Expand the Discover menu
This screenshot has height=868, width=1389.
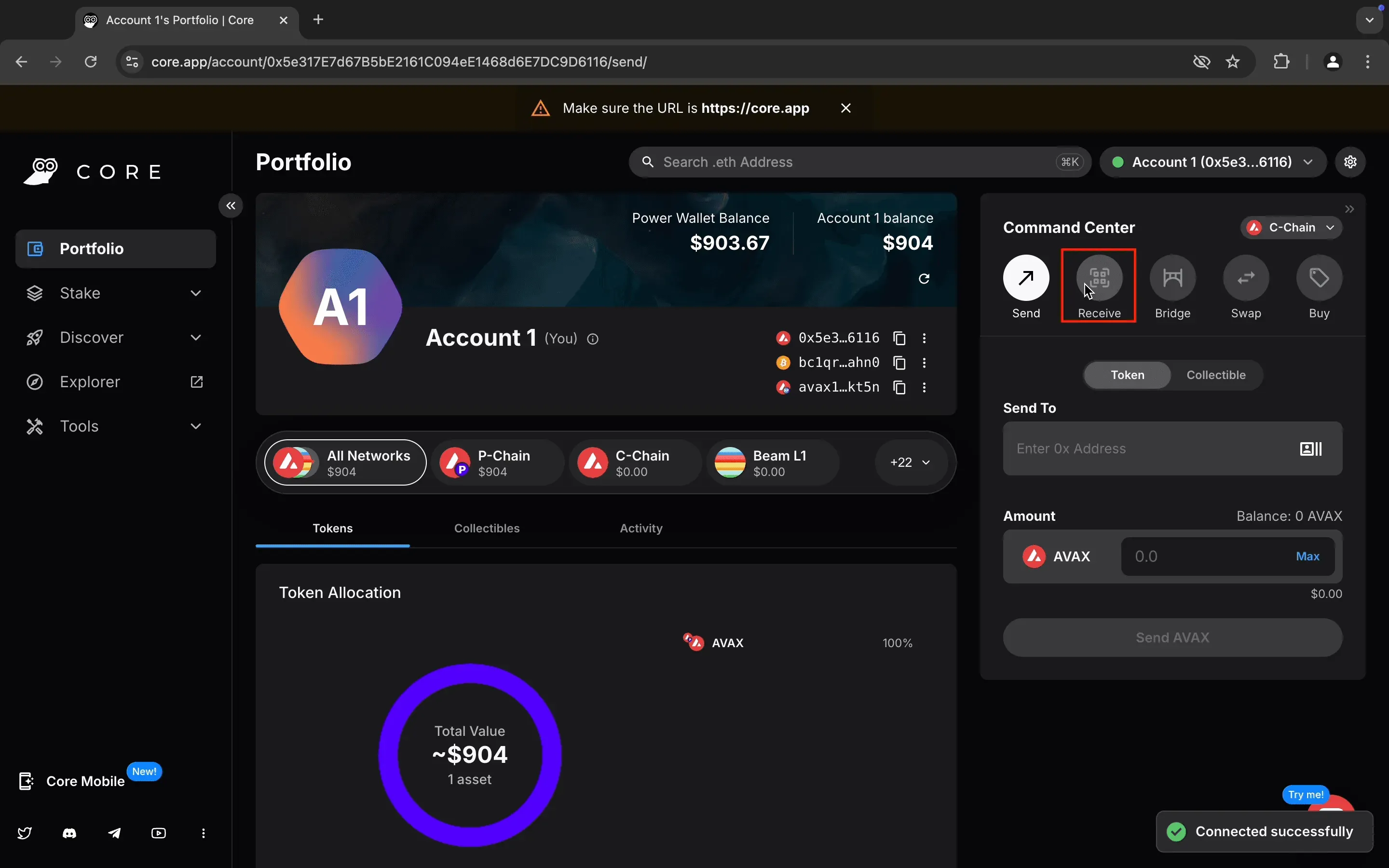(115, 338)
